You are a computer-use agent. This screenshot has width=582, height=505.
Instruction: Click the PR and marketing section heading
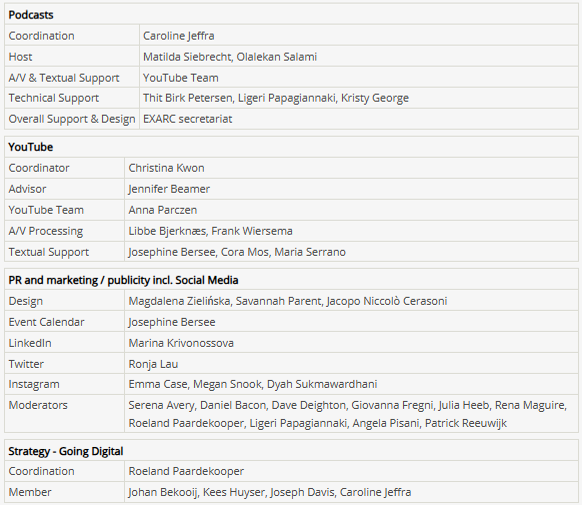click(123, 280)
